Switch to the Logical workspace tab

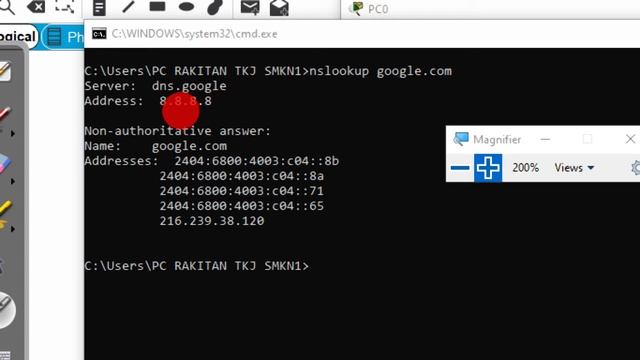tap(18, 37)
